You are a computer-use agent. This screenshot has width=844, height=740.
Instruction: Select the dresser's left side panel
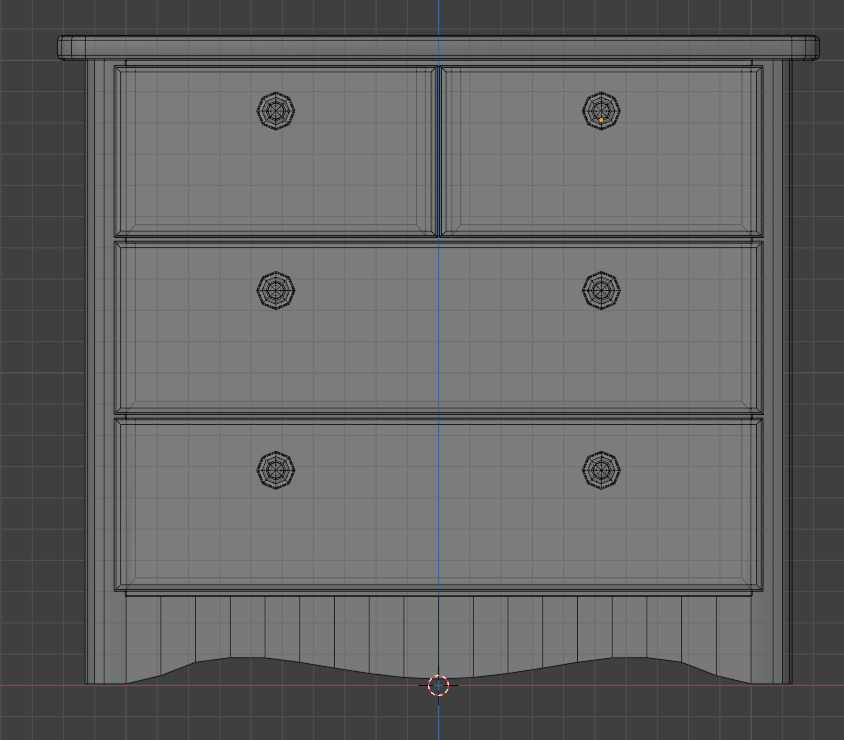pos(100,371)
